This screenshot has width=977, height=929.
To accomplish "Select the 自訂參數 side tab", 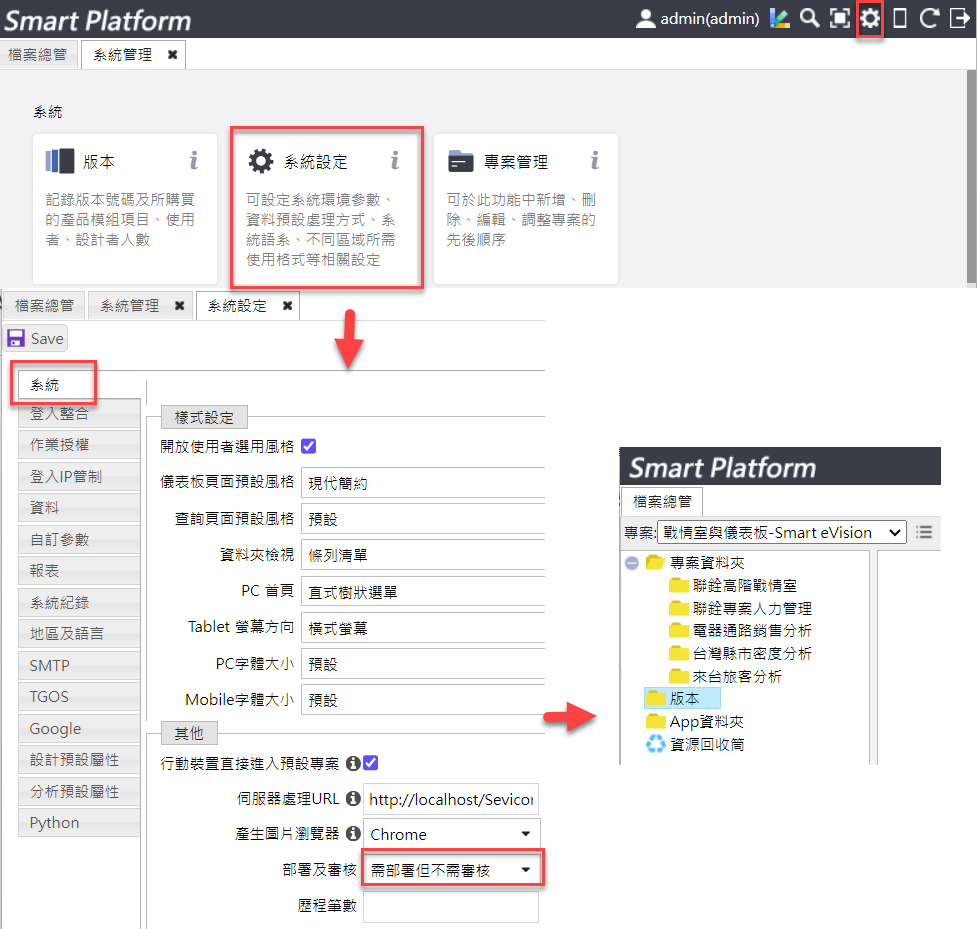I will [x=79, y=540].
